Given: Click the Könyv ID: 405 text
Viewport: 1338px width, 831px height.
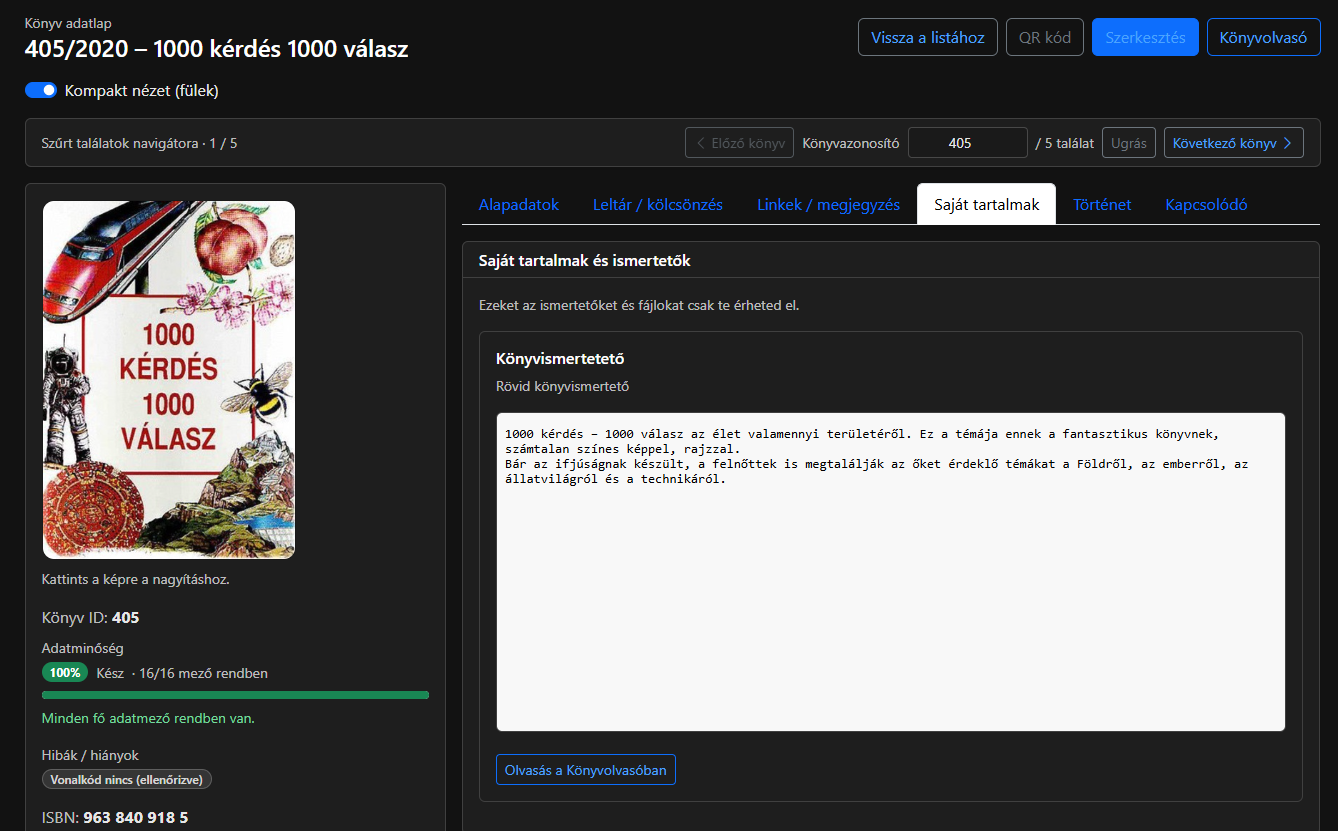Looking at the screenshot, I should (x=91, y=618).
